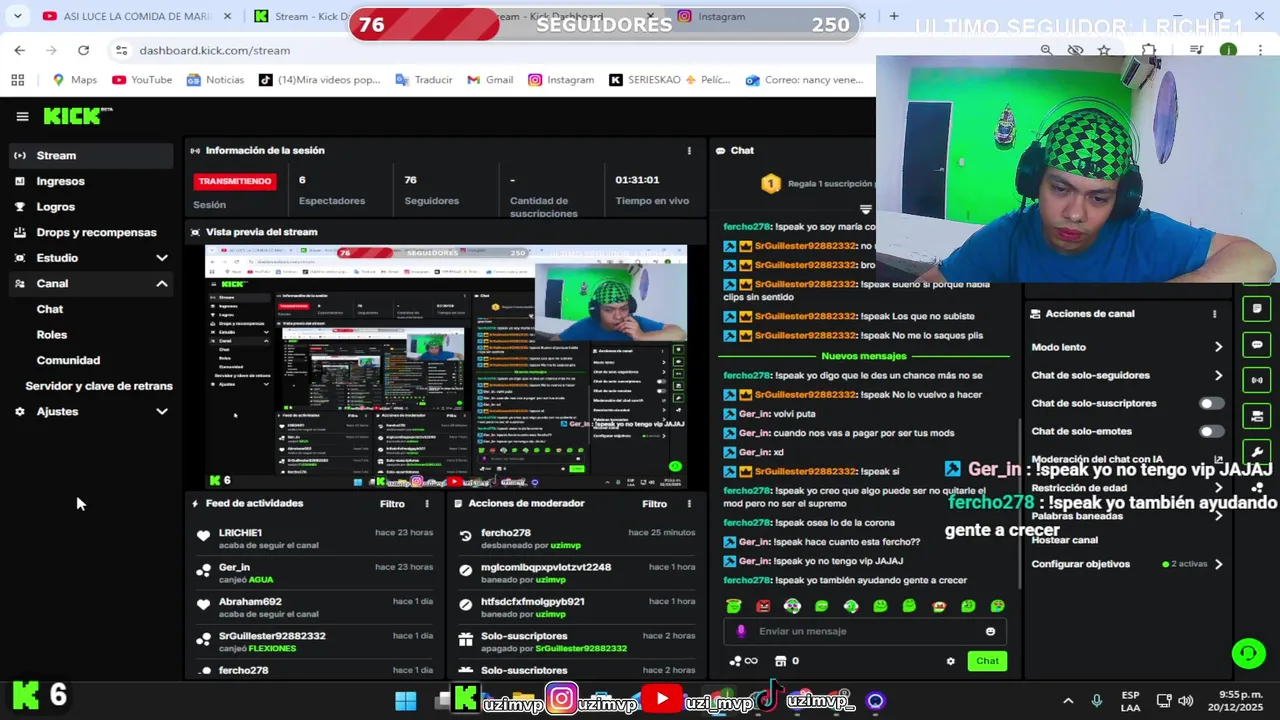Screen dimensions: 1280x720
Task: Open the channel actions widget in right strip
Action: tap(1257, 416)
